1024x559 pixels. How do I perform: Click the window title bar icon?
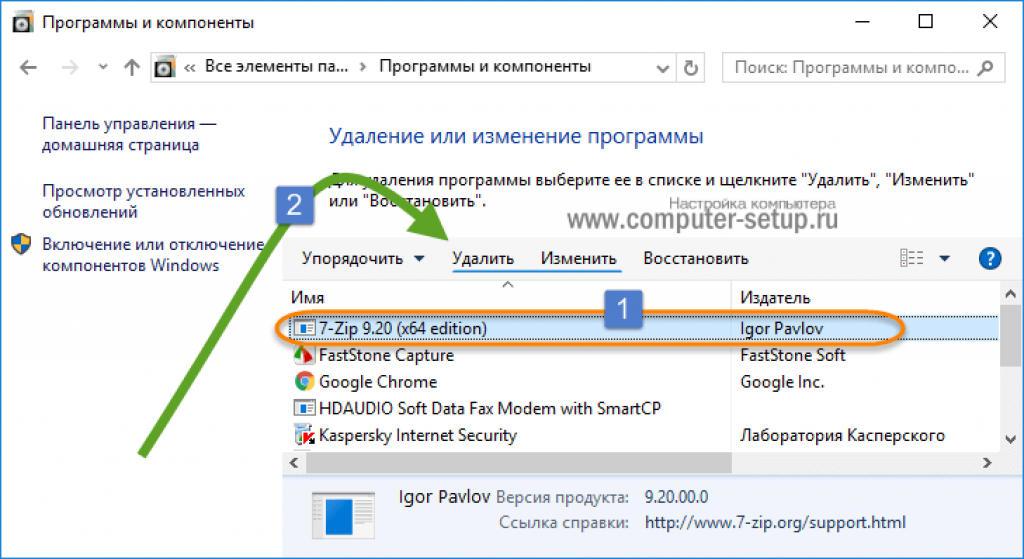(x=22, y=22)
